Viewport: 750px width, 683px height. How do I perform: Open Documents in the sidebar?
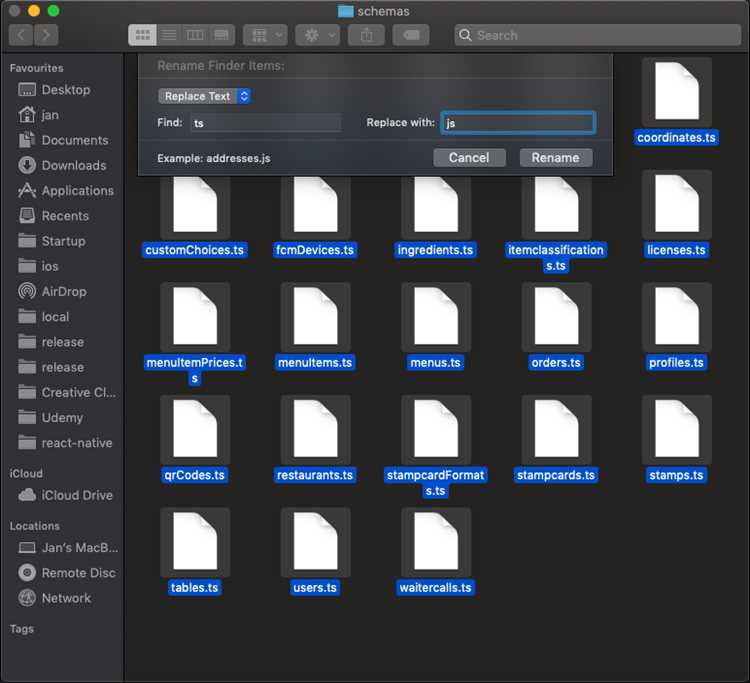coord(62,140)
